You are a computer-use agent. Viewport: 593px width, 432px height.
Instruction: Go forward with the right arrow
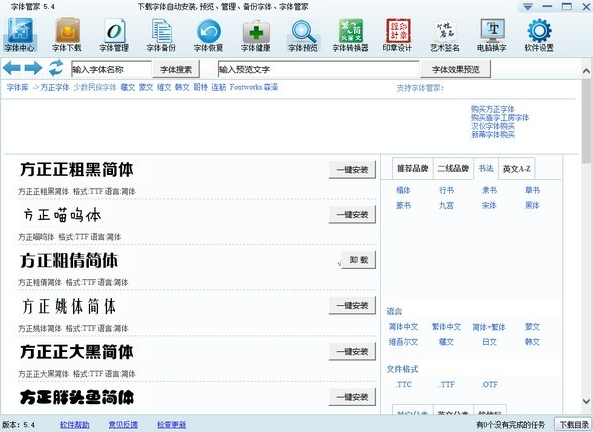[34, 68]
